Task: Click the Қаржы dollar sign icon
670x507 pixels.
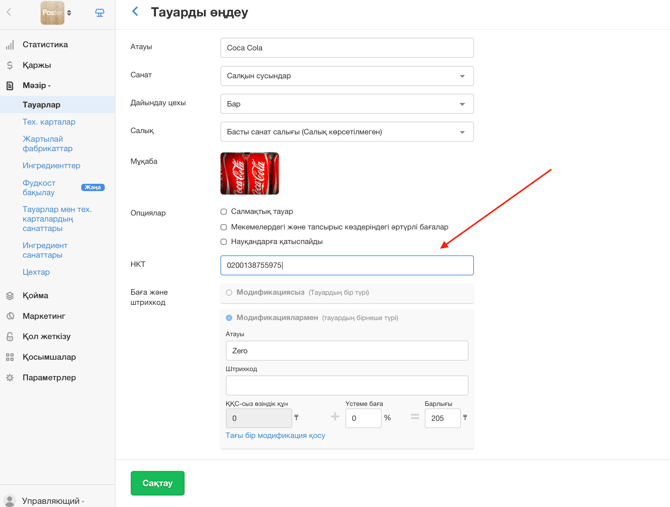Action: (10, 65)
